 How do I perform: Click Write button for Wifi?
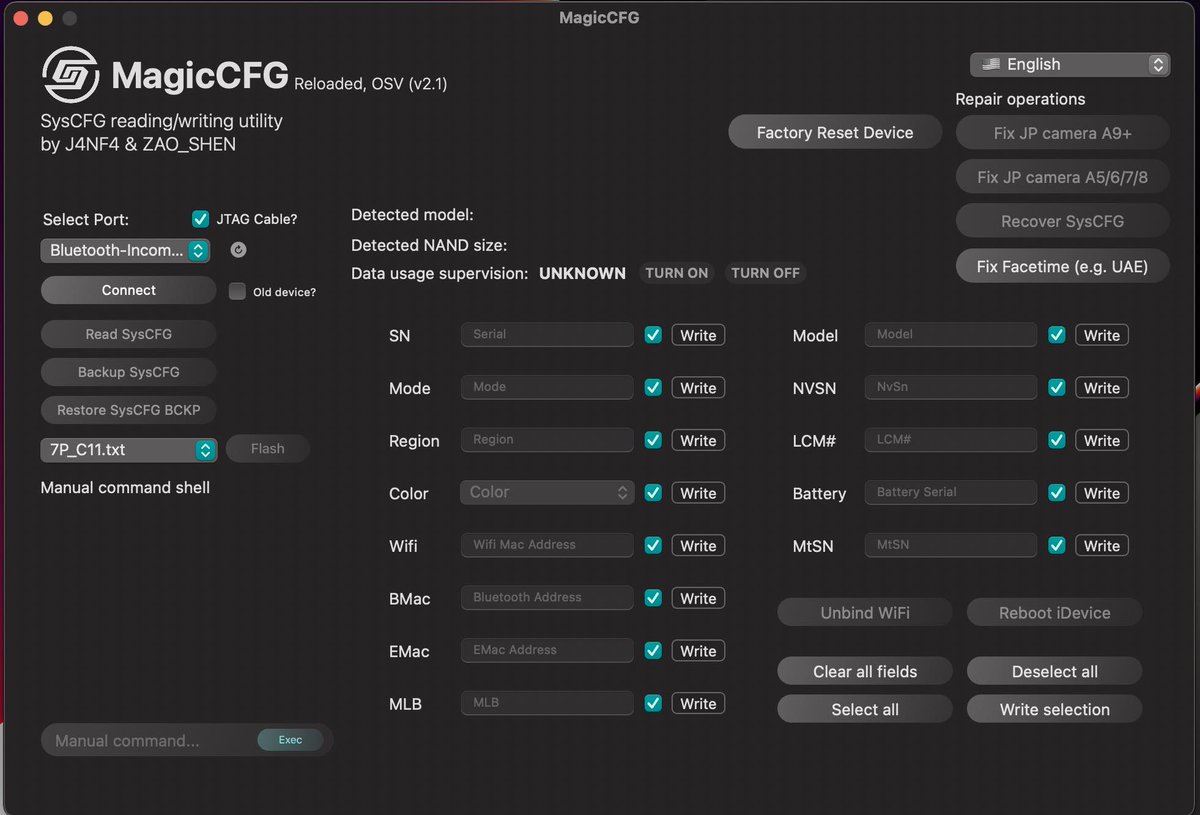tap(698, 545)
